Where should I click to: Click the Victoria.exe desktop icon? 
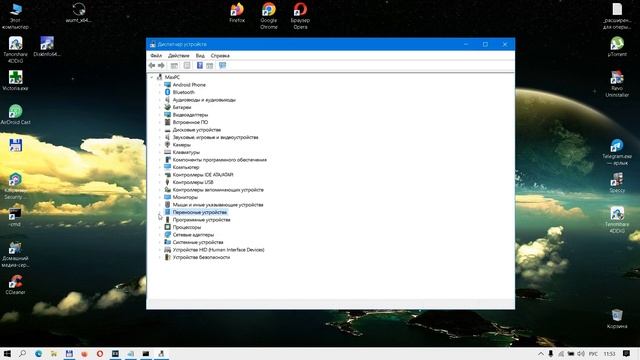tap(15, 80)
